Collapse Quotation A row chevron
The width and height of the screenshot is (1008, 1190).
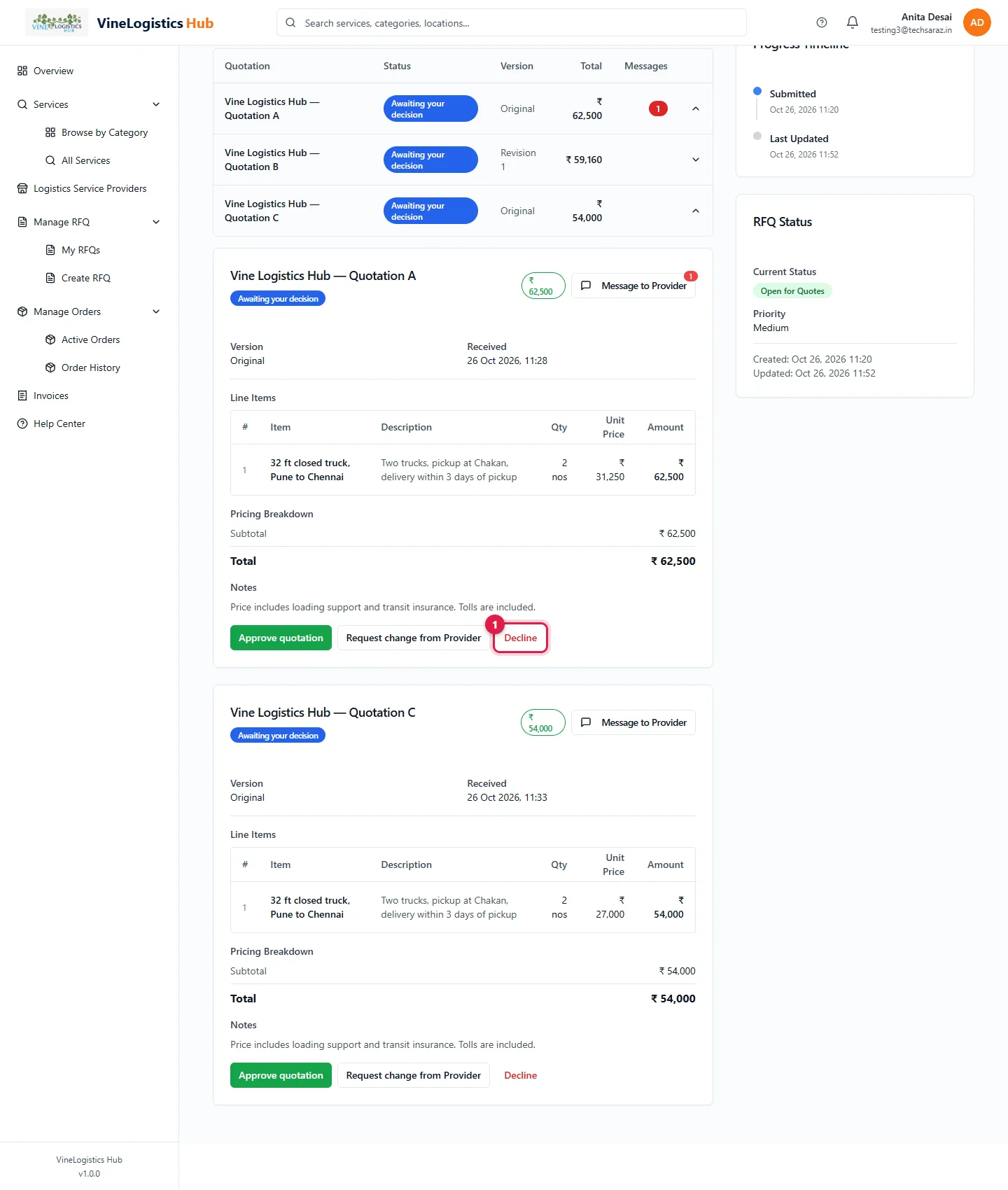pos(696,108)
